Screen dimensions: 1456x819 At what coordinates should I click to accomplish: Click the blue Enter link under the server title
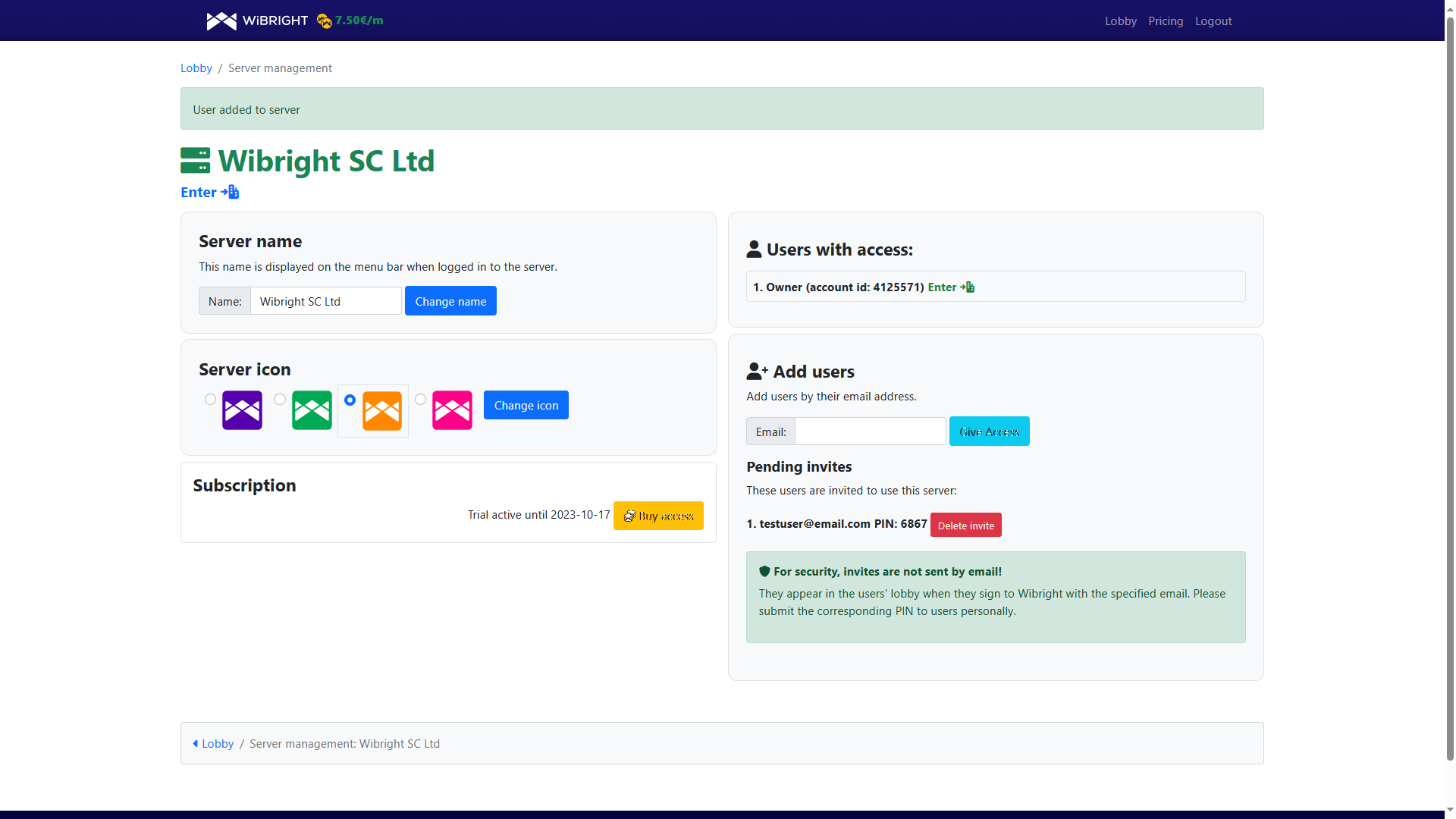click(x=210, y=193)
